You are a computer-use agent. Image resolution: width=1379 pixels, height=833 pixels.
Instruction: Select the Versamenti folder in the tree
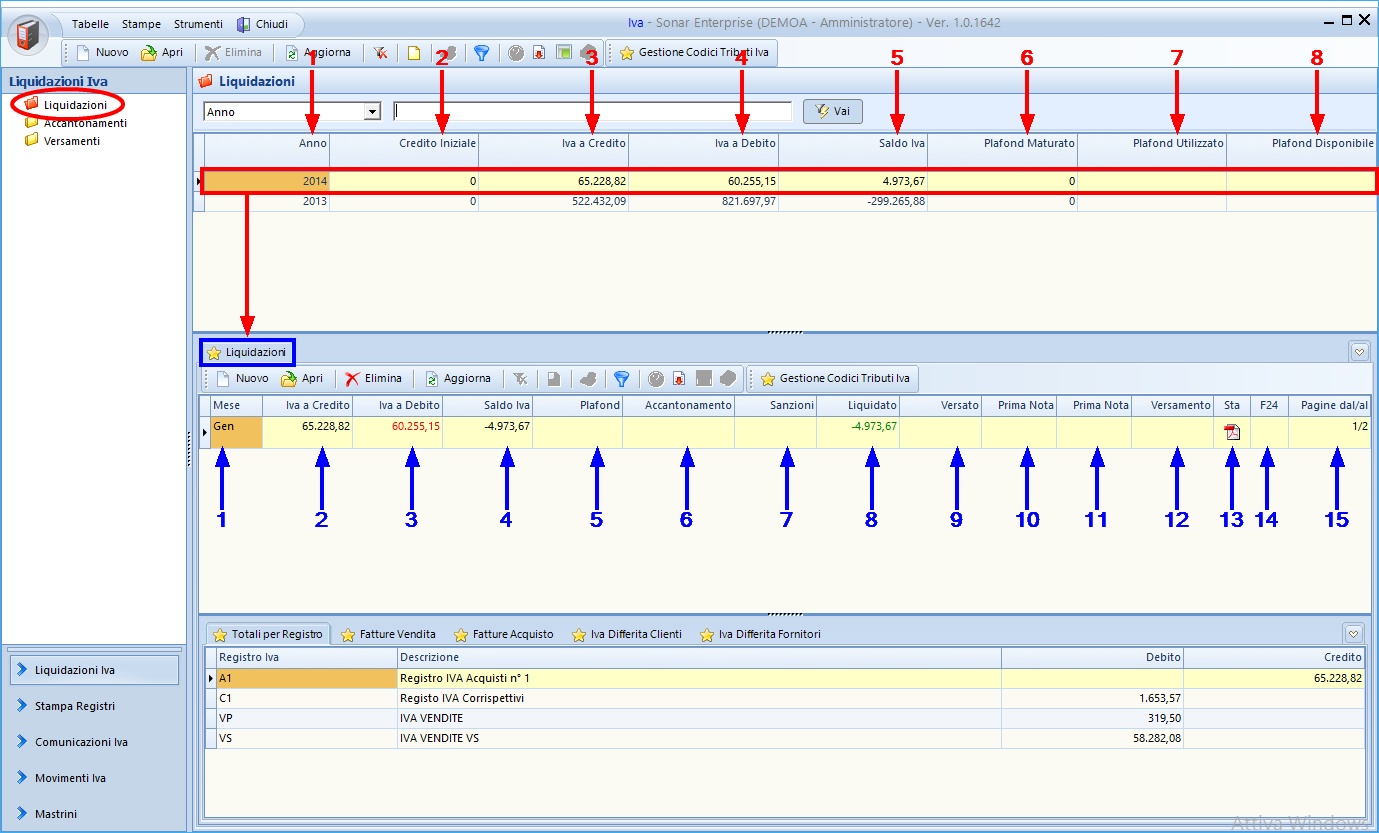pos(71,141)
